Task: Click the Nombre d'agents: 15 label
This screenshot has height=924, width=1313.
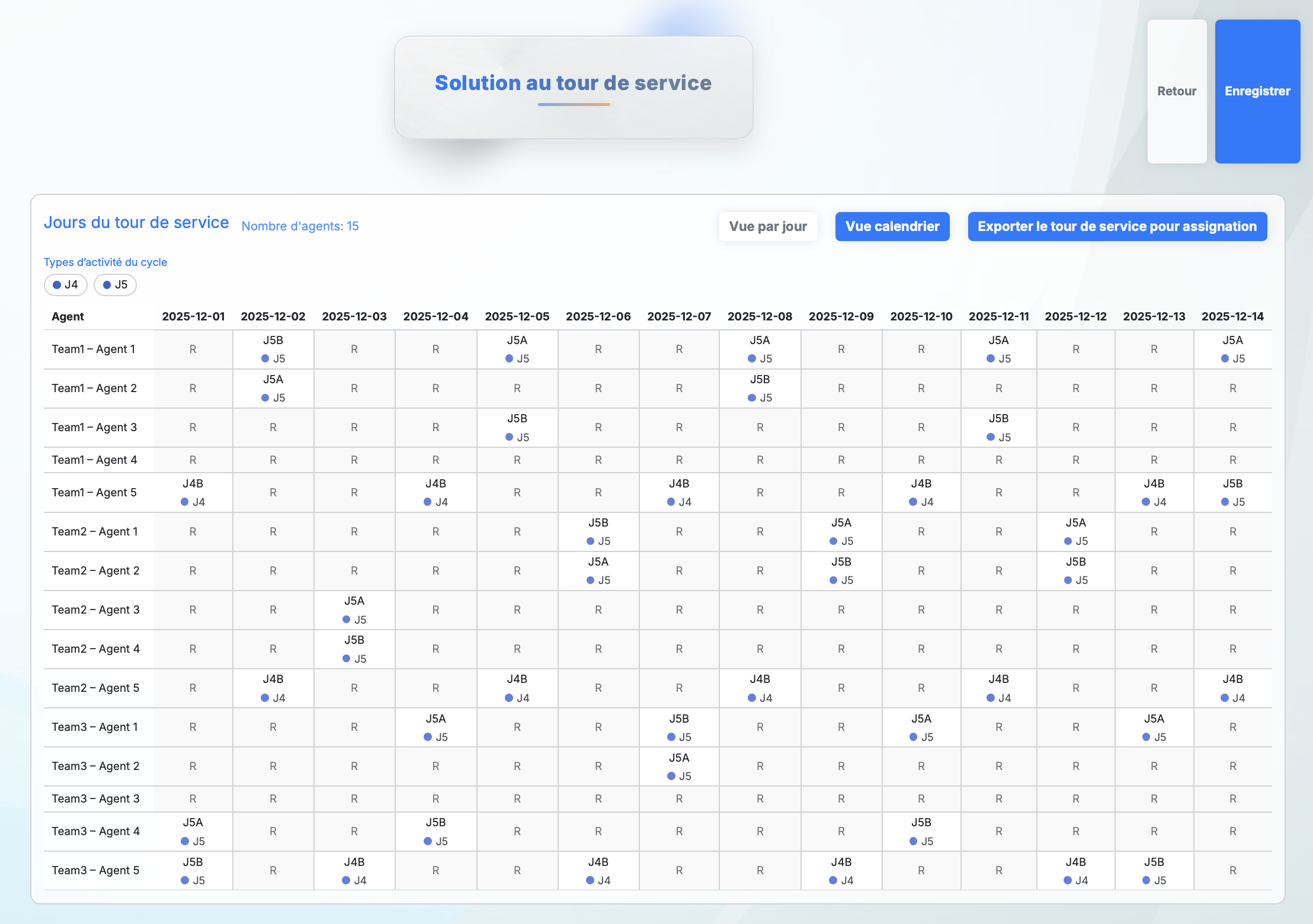Action: tap(300, 226)
